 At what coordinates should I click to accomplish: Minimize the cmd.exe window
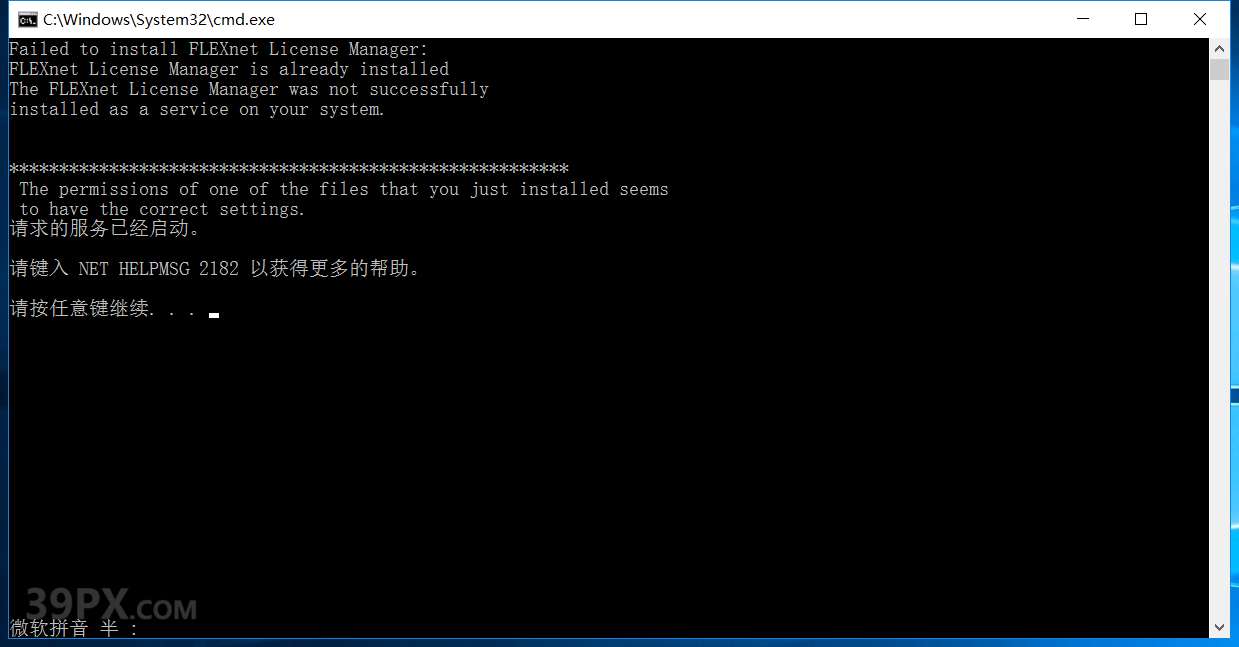point(1083,19)
